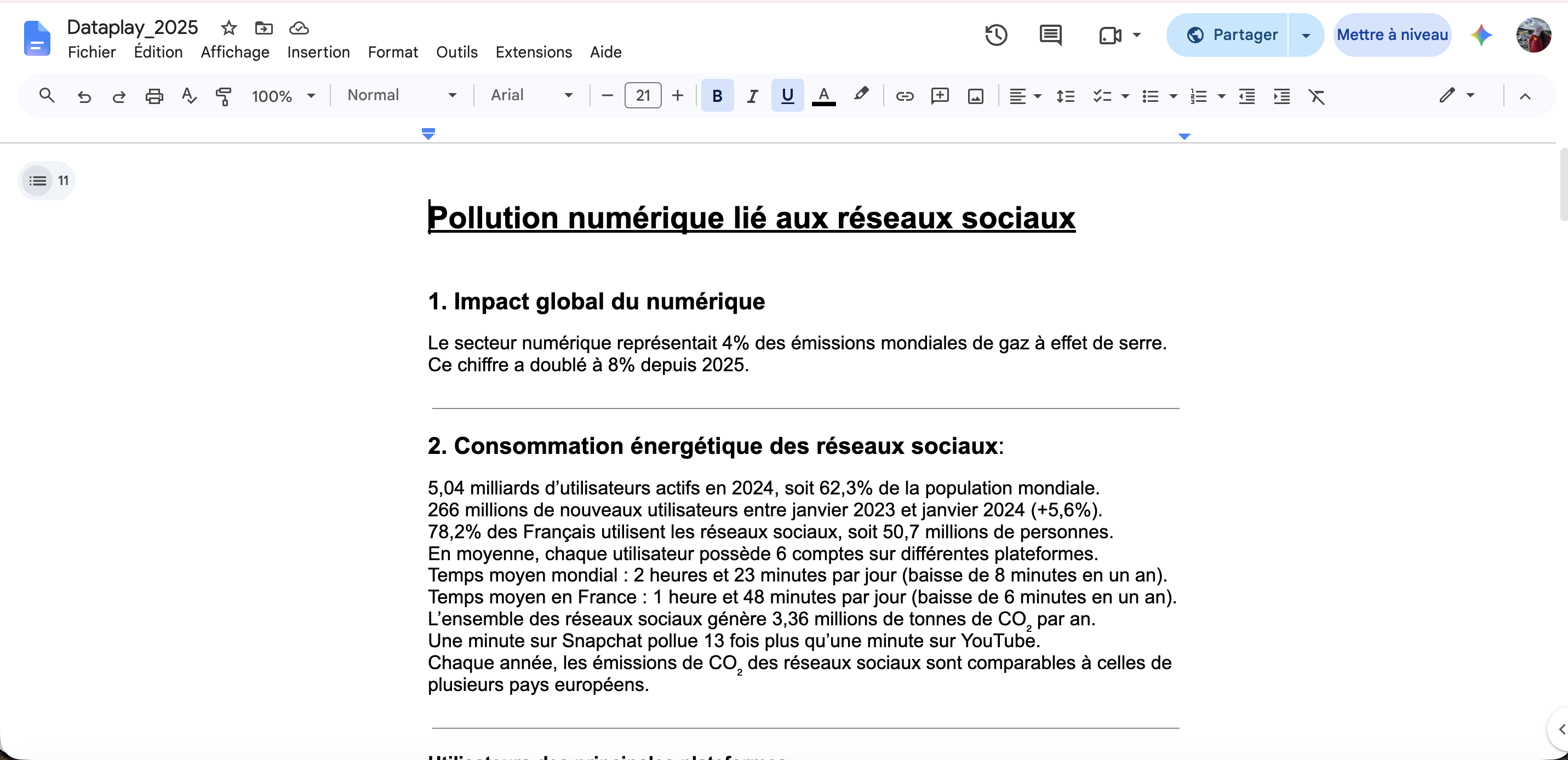1568x760 pixels.
Task: Star the Dataplay_2025 document
Action: (x=229, y=27)
